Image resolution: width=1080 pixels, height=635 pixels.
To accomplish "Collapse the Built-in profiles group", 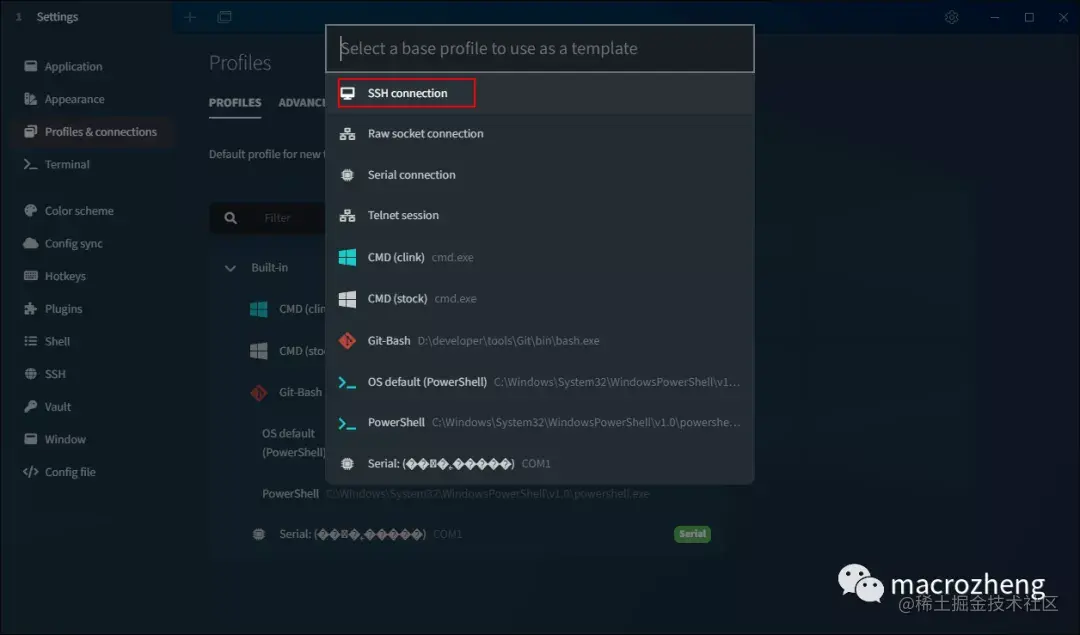I will 230,267.
